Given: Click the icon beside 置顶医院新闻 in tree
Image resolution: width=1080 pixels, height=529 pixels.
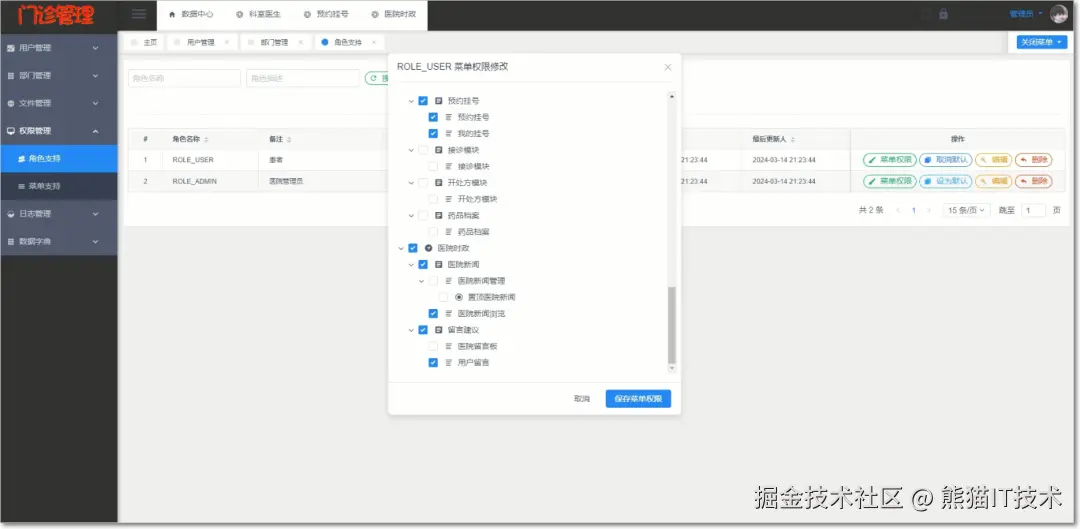Looking at the screenshot, I should point(459,298).
